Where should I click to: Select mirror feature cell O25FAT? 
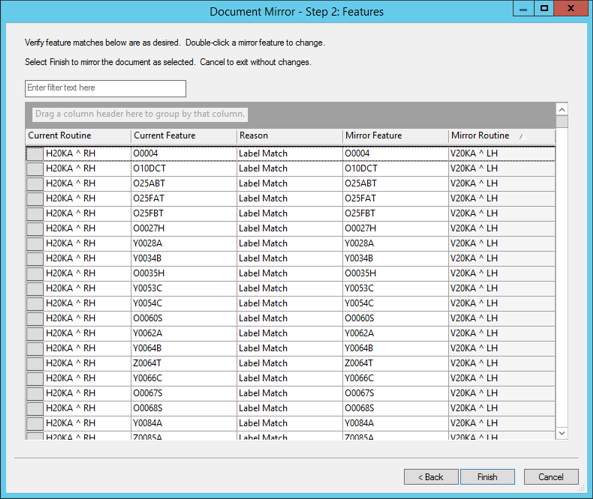click(x=396, y=198)
